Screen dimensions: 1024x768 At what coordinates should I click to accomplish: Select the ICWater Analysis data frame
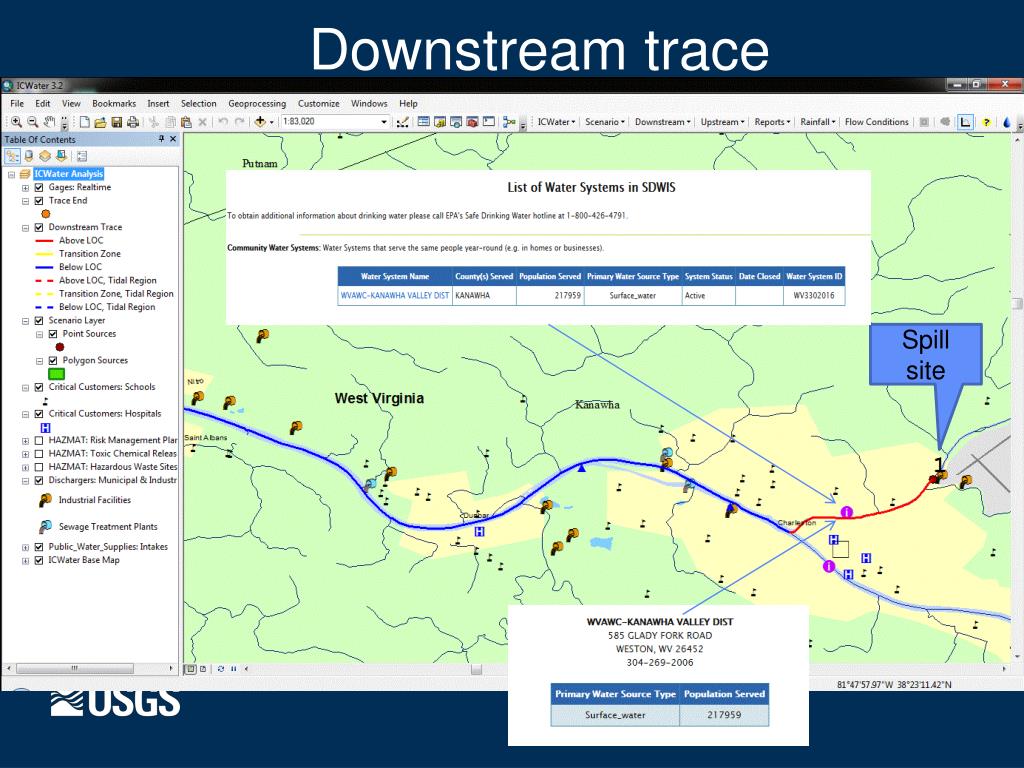pyautogui.click(x=69, y=174)
